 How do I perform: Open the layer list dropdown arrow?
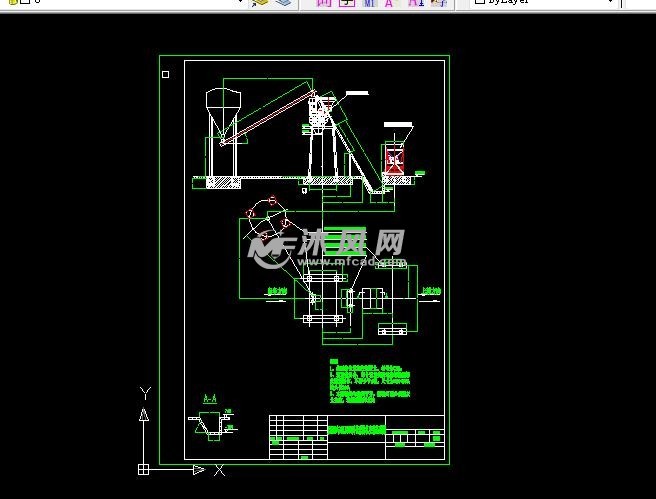click(240, 3)
